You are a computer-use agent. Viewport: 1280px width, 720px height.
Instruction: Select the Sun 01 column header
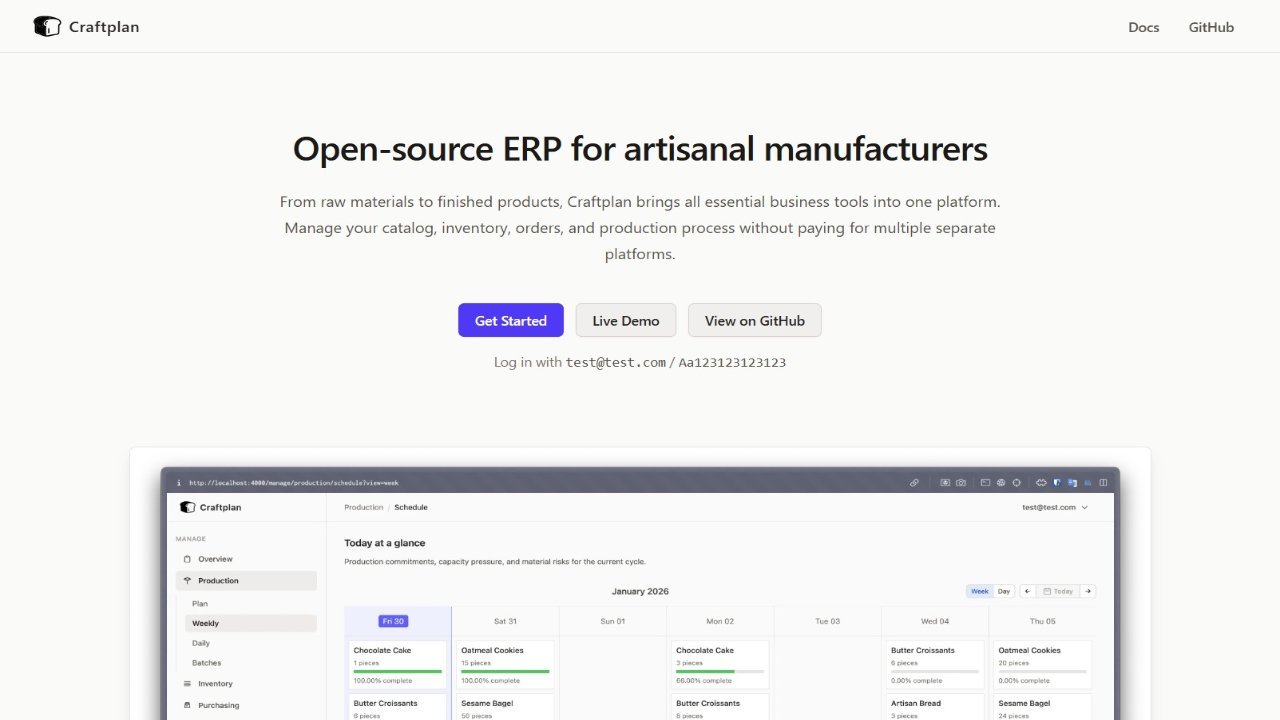tap(613, 621)
